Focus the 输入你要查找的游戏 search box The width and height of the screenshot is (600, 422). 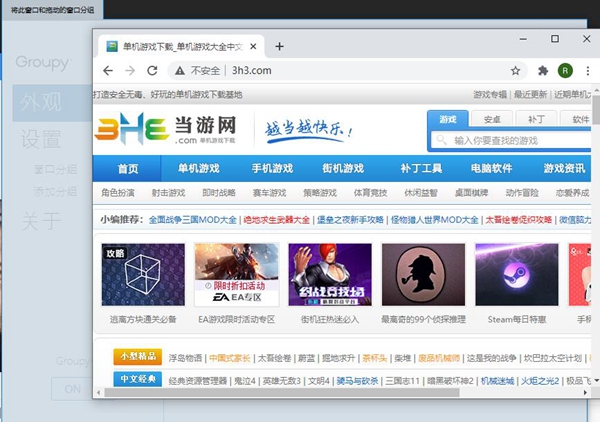pos(512,140)
